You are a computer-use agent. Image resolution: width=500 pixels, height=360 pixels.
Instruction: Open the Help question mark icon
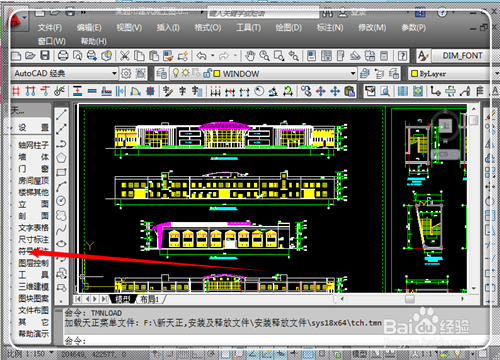402,56
